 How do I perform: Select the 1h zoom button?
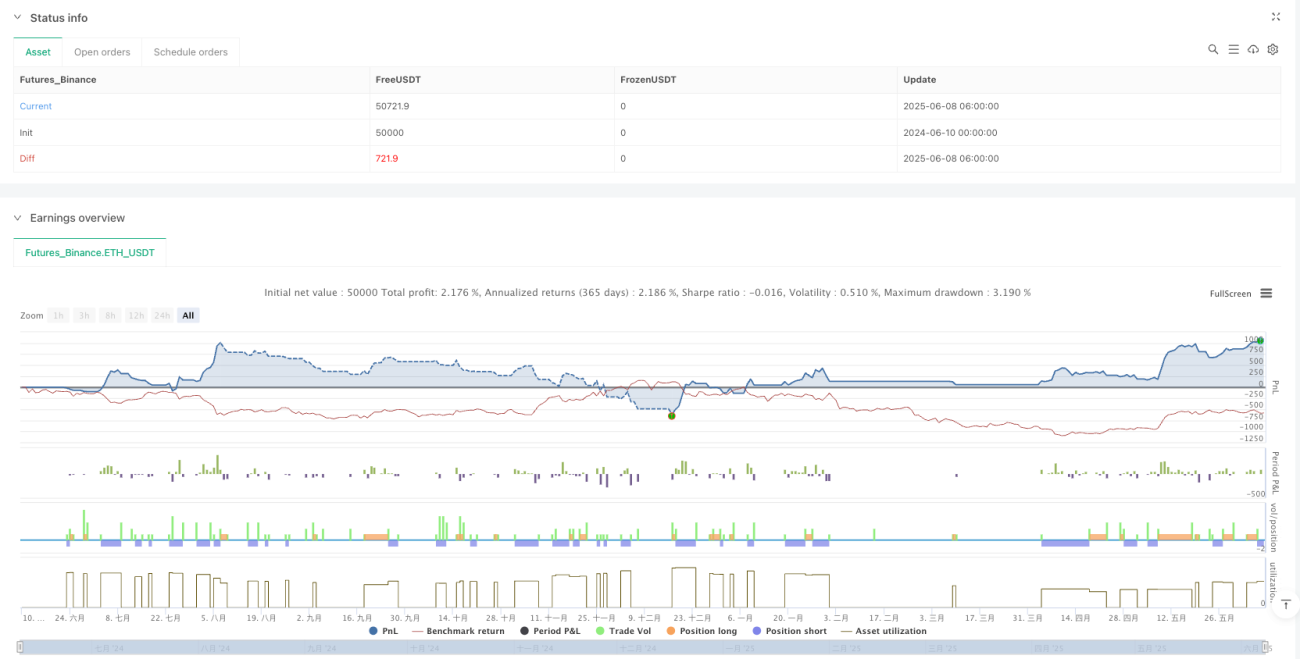pyautogui.click(x=60, y=315)
